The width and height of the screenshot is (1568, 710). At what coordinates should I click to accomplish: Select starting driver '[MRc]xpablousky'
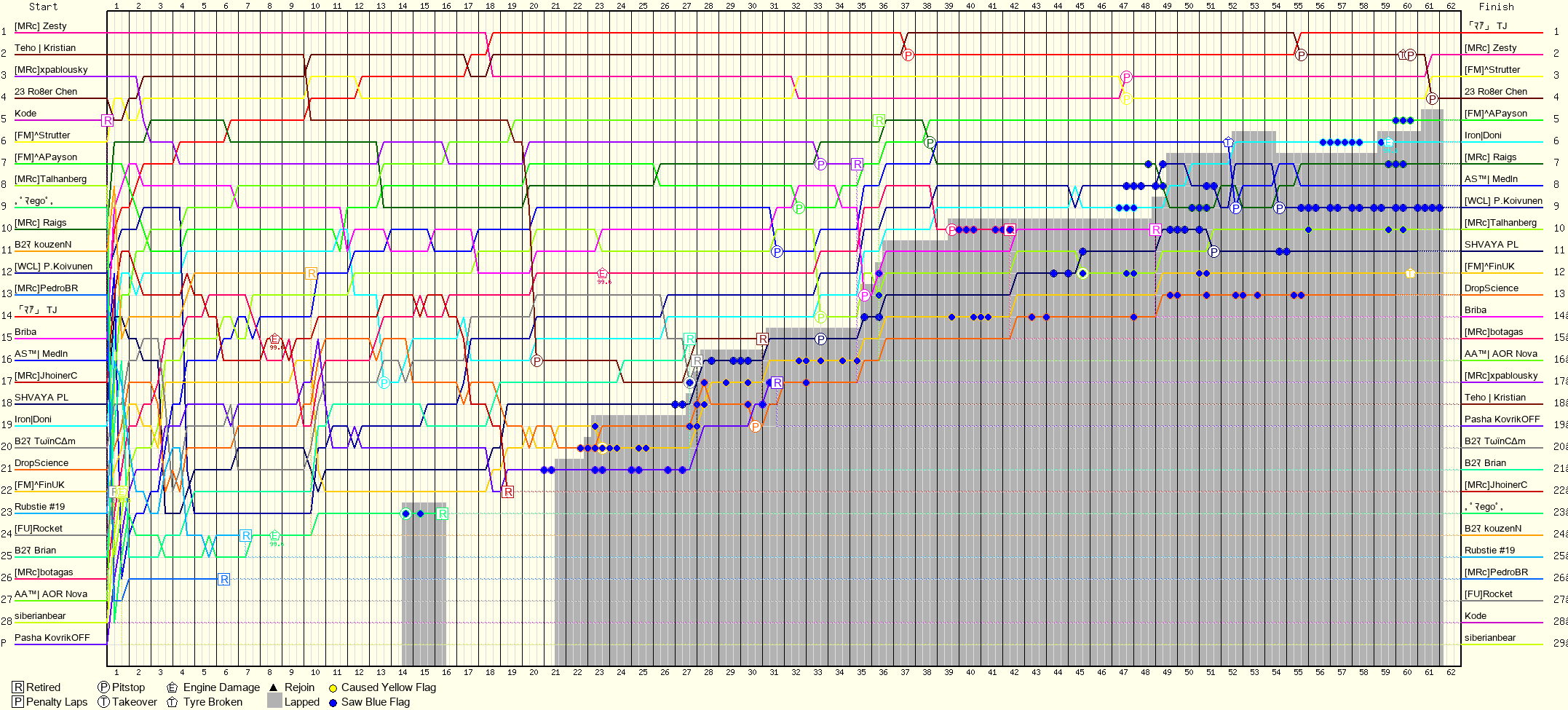click(x=51, y=70)
